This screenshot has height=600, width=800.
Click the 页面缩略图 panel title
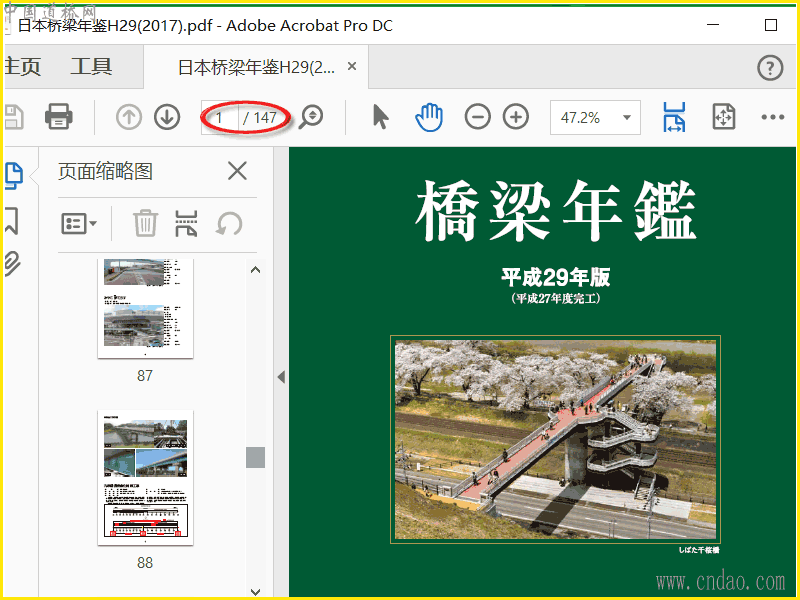pyautogui.click(x=106, y=171)
